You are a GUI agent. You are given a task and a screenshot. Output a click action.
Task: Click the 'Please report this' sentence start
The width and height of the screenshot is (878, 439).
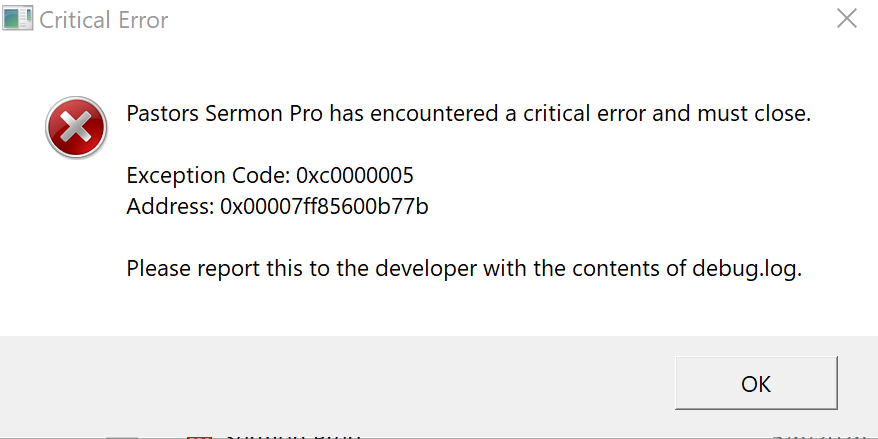pyautogui.click(x=207, y=269)
